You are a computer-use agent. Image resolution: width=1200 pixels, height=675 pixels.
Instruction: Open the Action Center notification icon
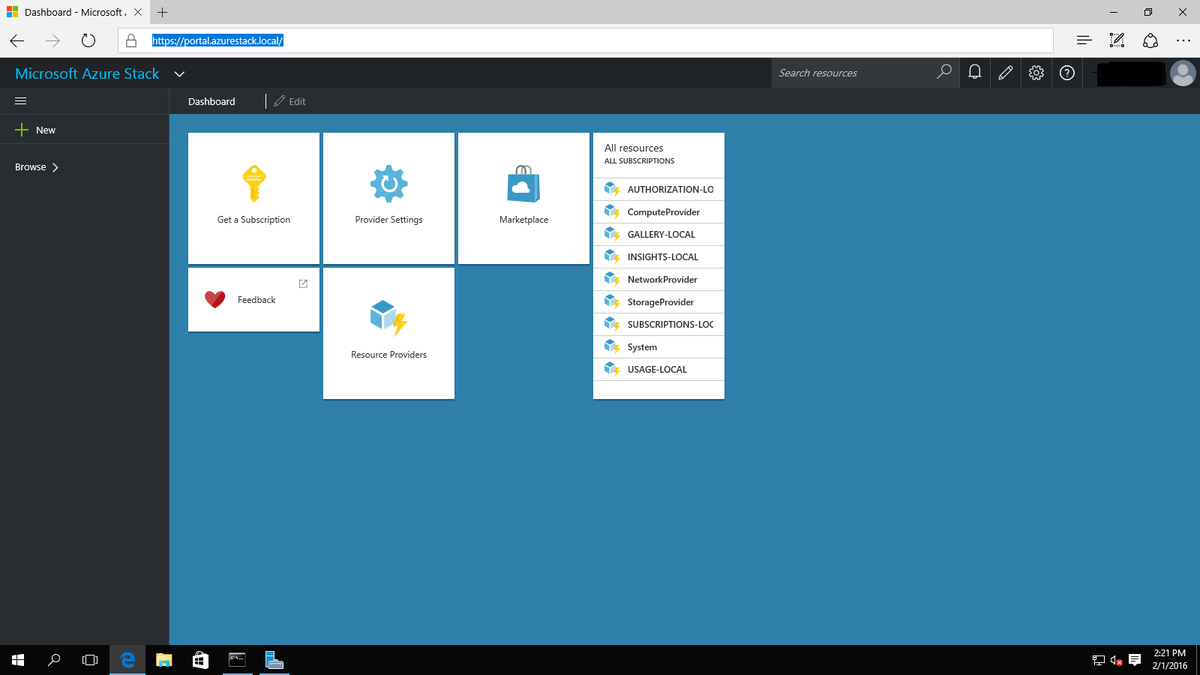[1135, 659]
